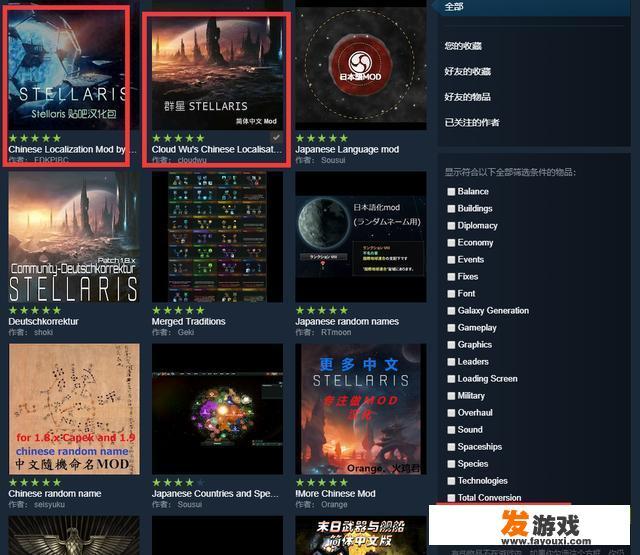Enable the Military filter checkbox
The image size is (640, 555).
(451, 396)
